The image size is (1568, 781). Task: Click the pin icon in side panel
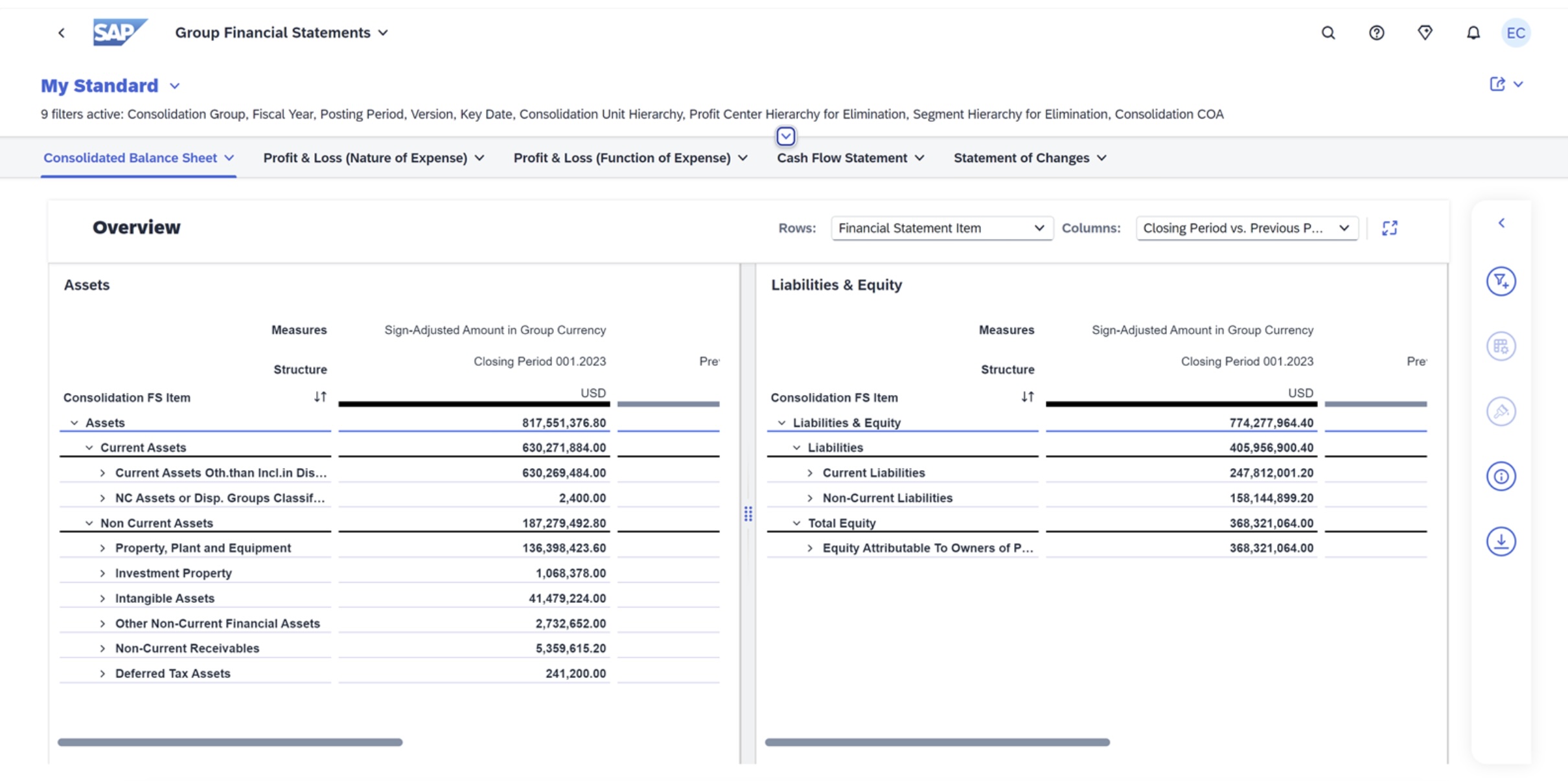[x=1501, y=411]
